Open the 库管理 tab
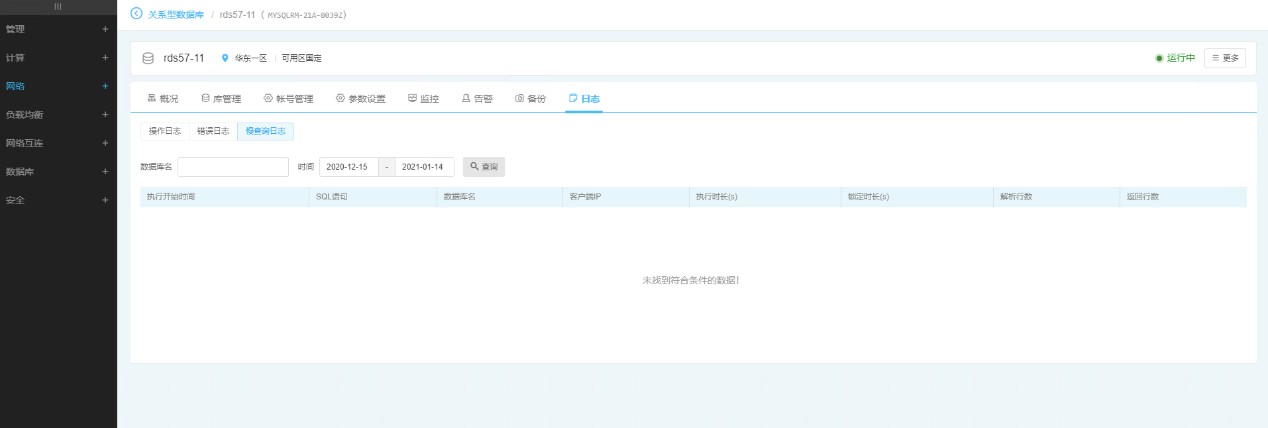Image resolution: width=1268 pixels, height=428 pixels. pos(221,99)
